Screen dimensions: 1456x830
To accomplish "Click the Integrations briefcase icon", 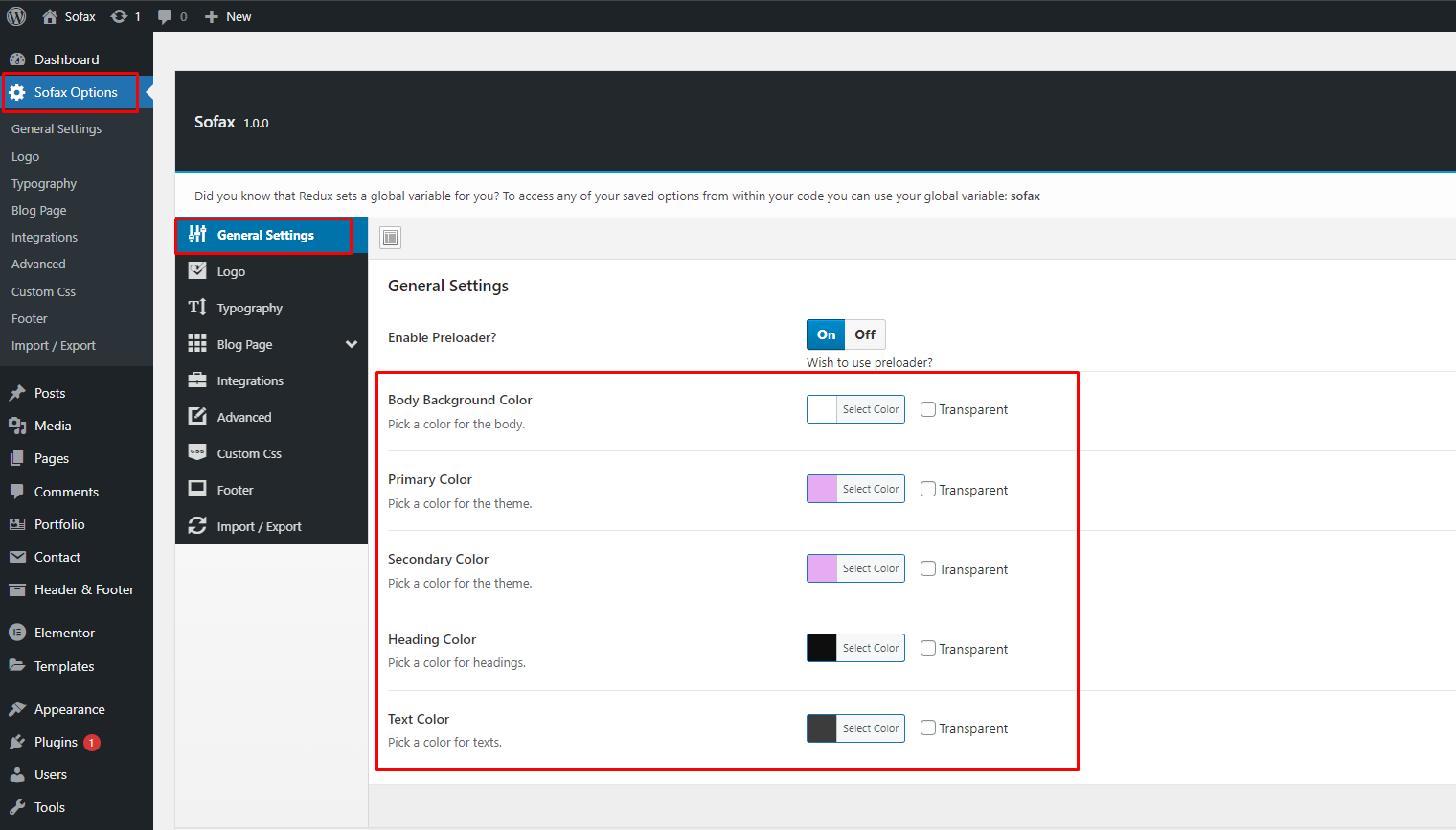I will coord(197,380).
